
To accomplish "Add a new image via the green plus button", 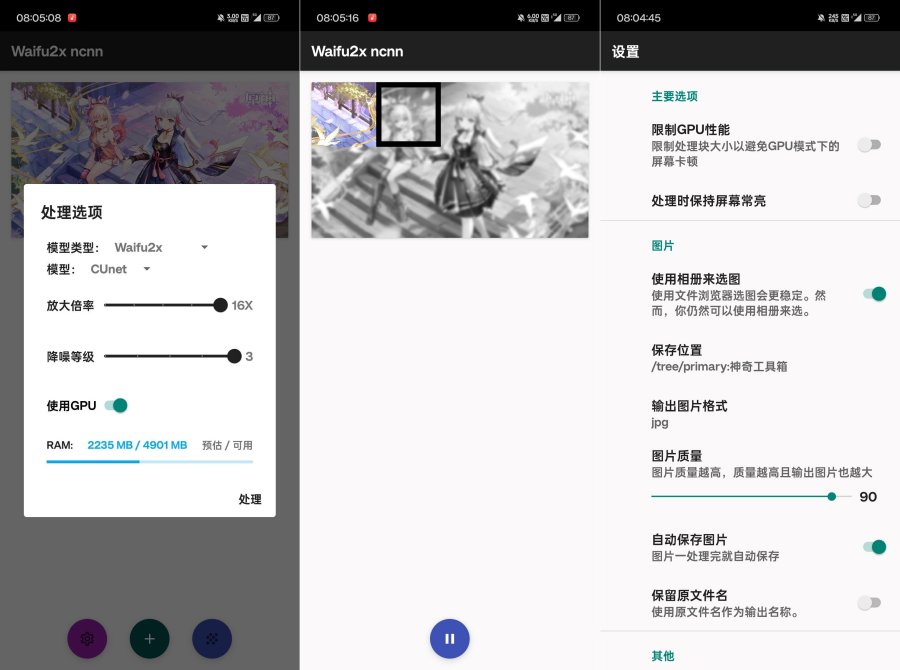I will (149, 638).
